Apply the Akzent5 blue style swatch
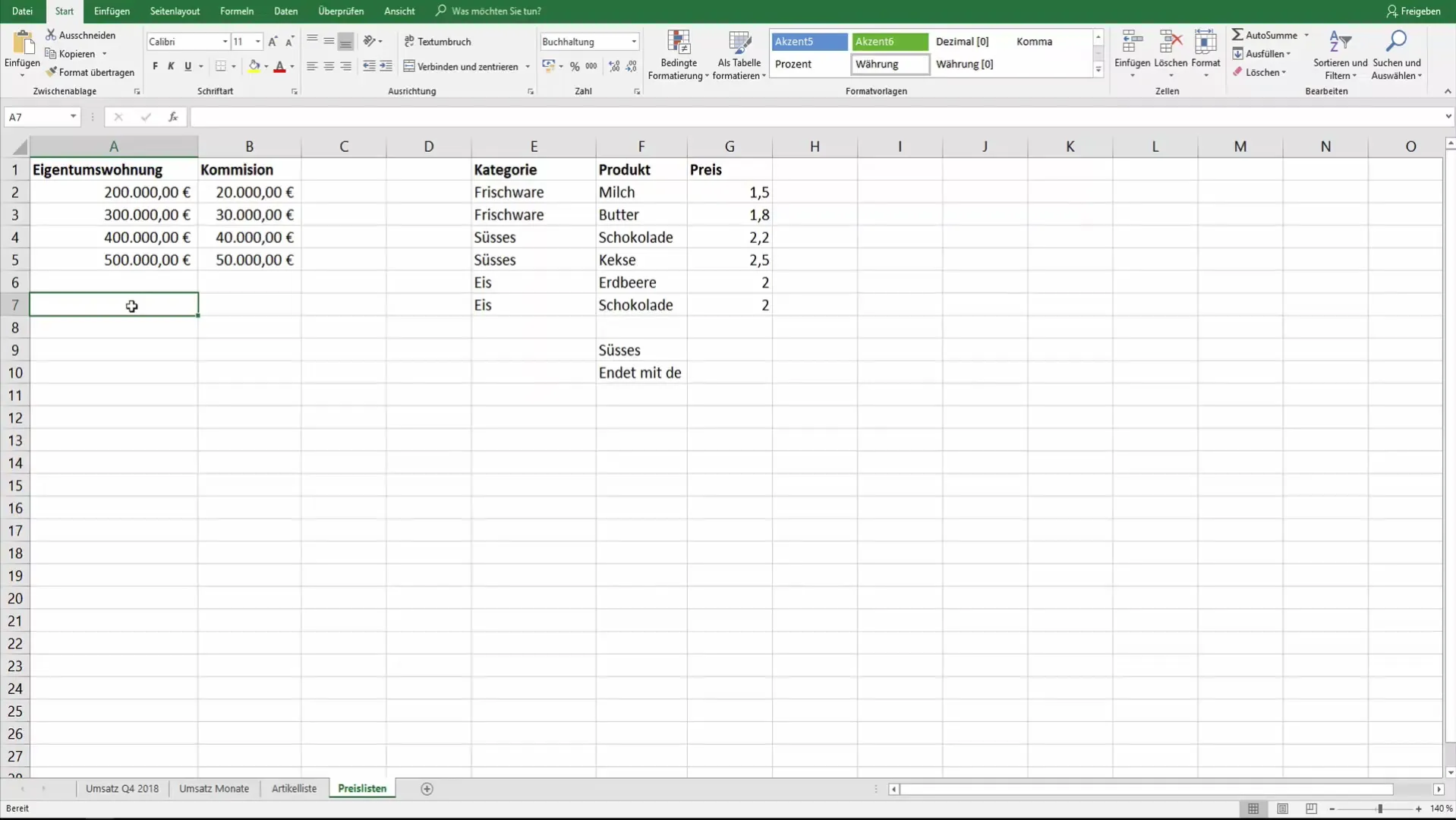Image resolution: width=1456 pixels, height=820 pixels. (809, 42)
